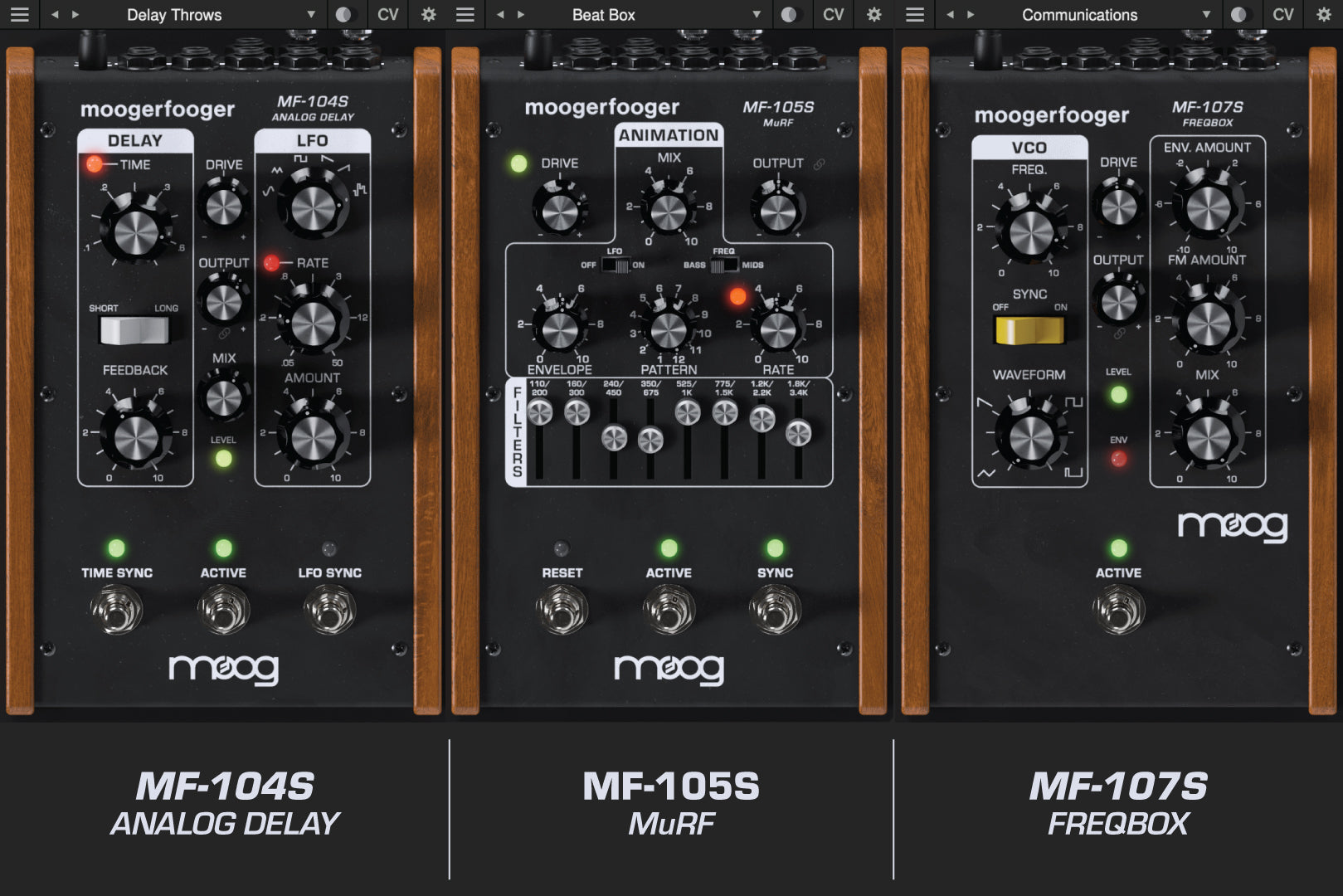Toggle the Short/Long delay range switch
Screen dimensions: 1343x896
134,329
